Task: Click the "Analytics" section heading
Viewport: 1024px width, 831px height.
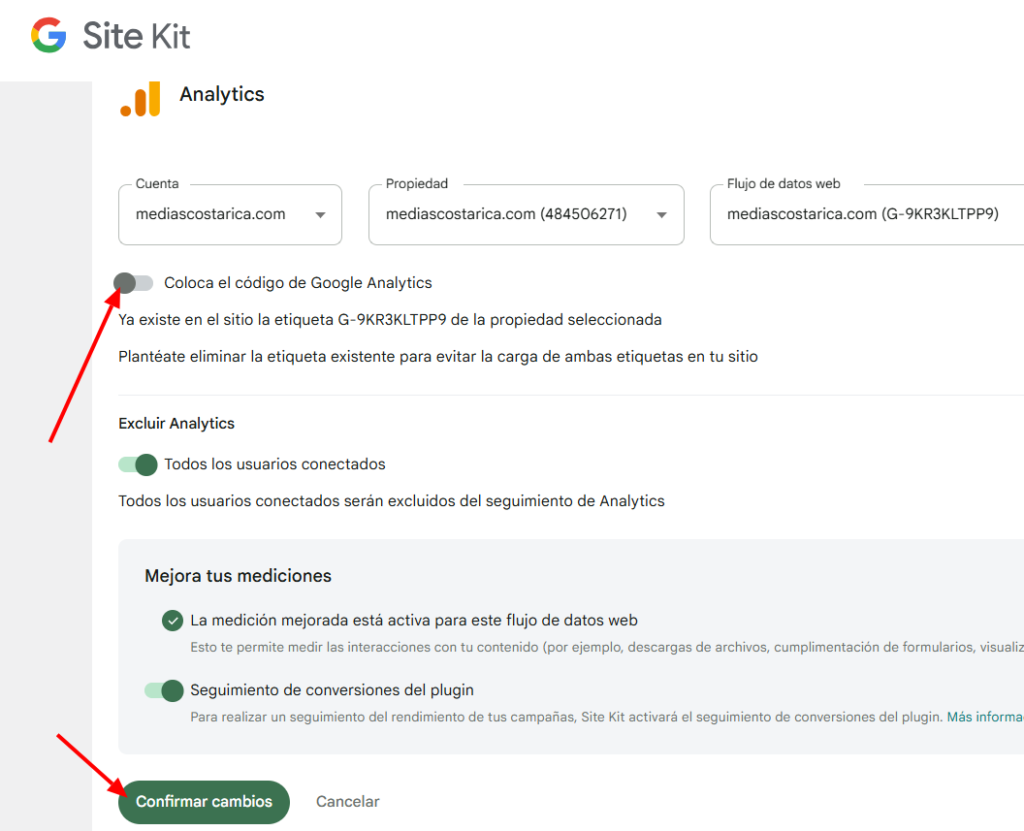Action: 221,93
